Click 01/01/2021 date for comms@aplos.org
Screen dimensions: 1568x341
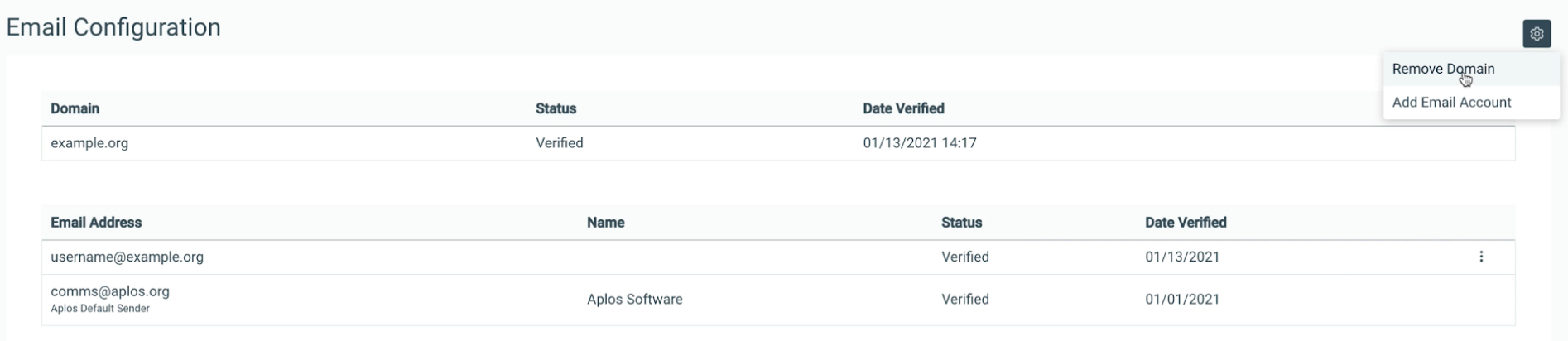1182,300
